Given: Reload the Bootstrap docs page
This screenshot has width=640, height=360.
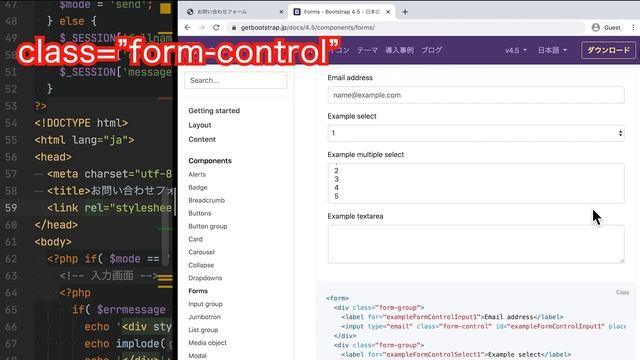Looking at the screenshot, I should [x=216, y=27].
